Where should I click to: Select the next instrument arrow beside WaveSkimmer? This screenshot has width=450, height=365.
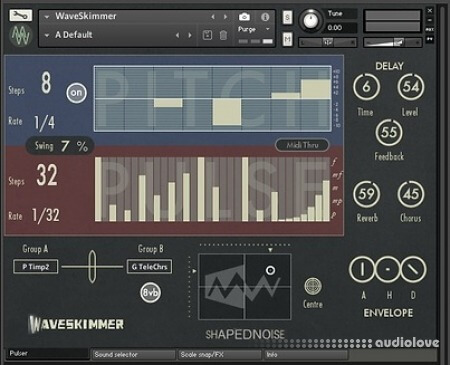tap(226, 17)
